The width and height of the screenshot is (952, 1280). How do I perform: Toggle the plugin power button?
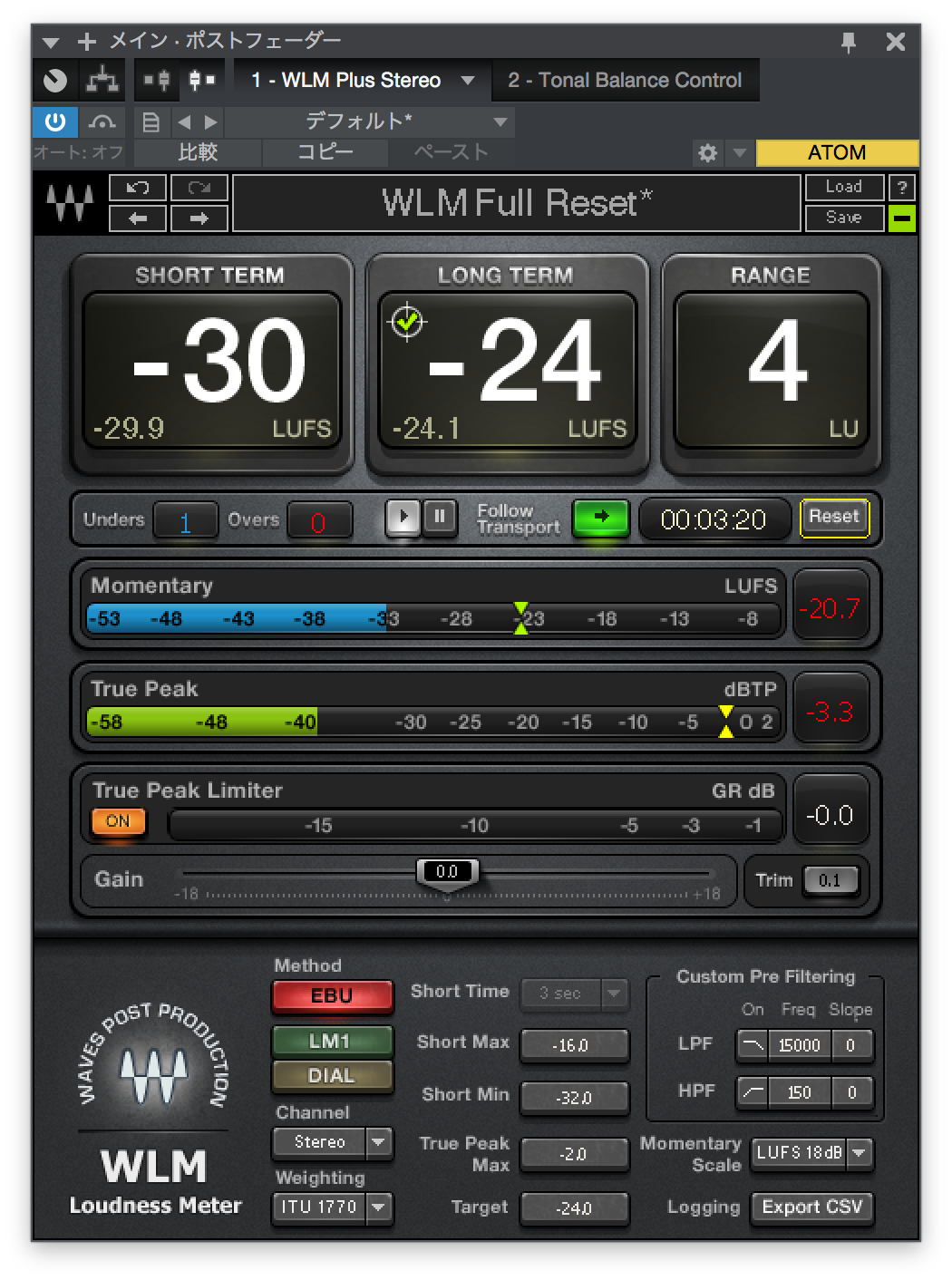(55, 121)
